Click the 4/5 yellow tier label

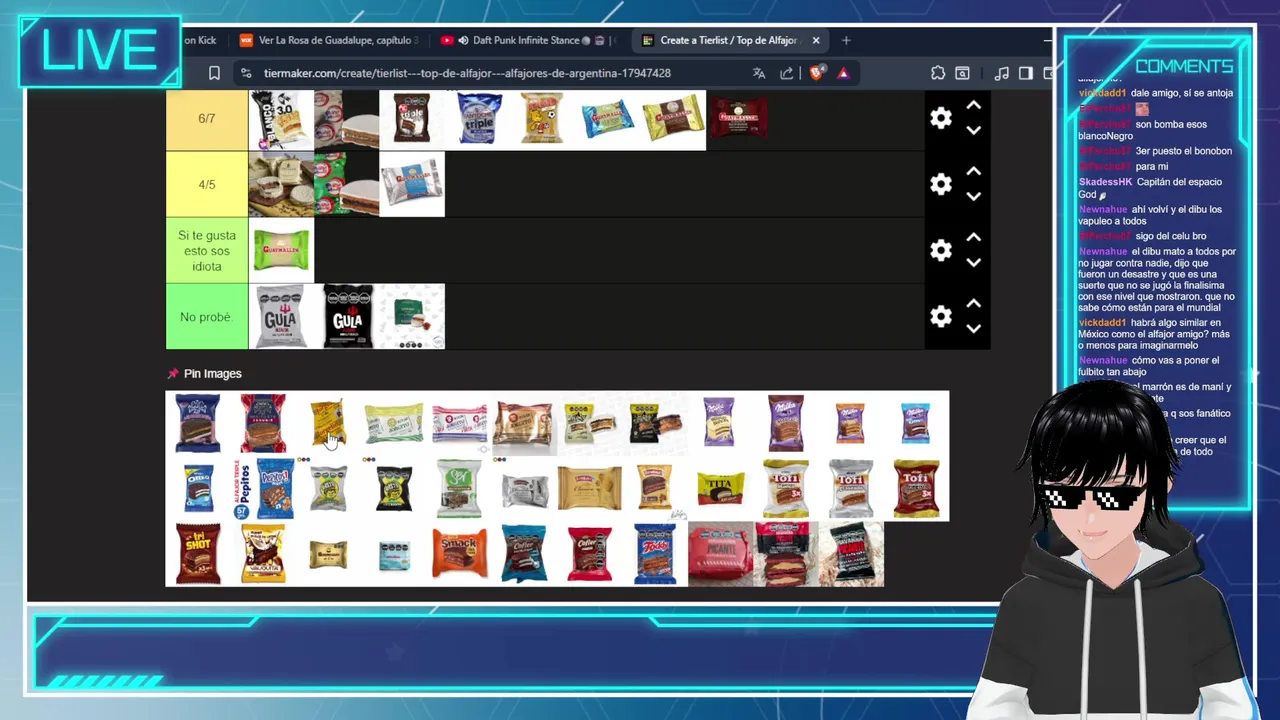click(x=207, y=184)
